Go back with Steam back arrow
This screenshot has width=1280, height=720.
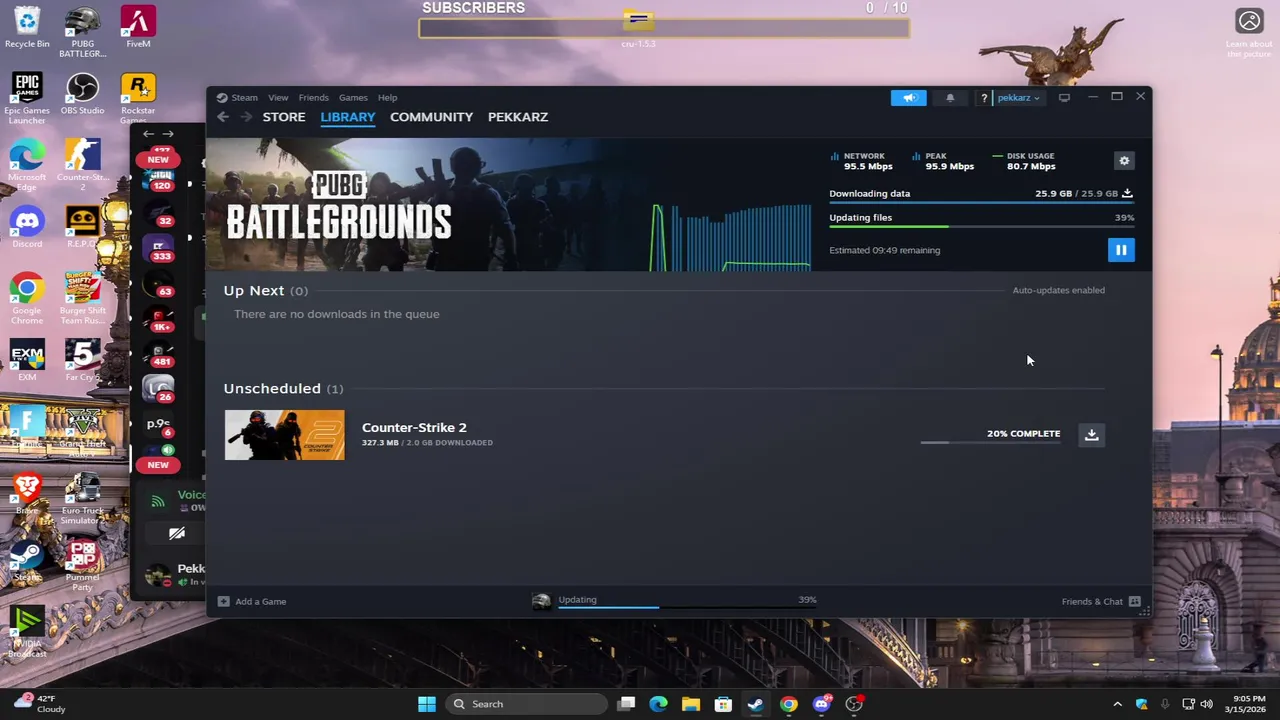pyautogui.click(x=223, y=117)
